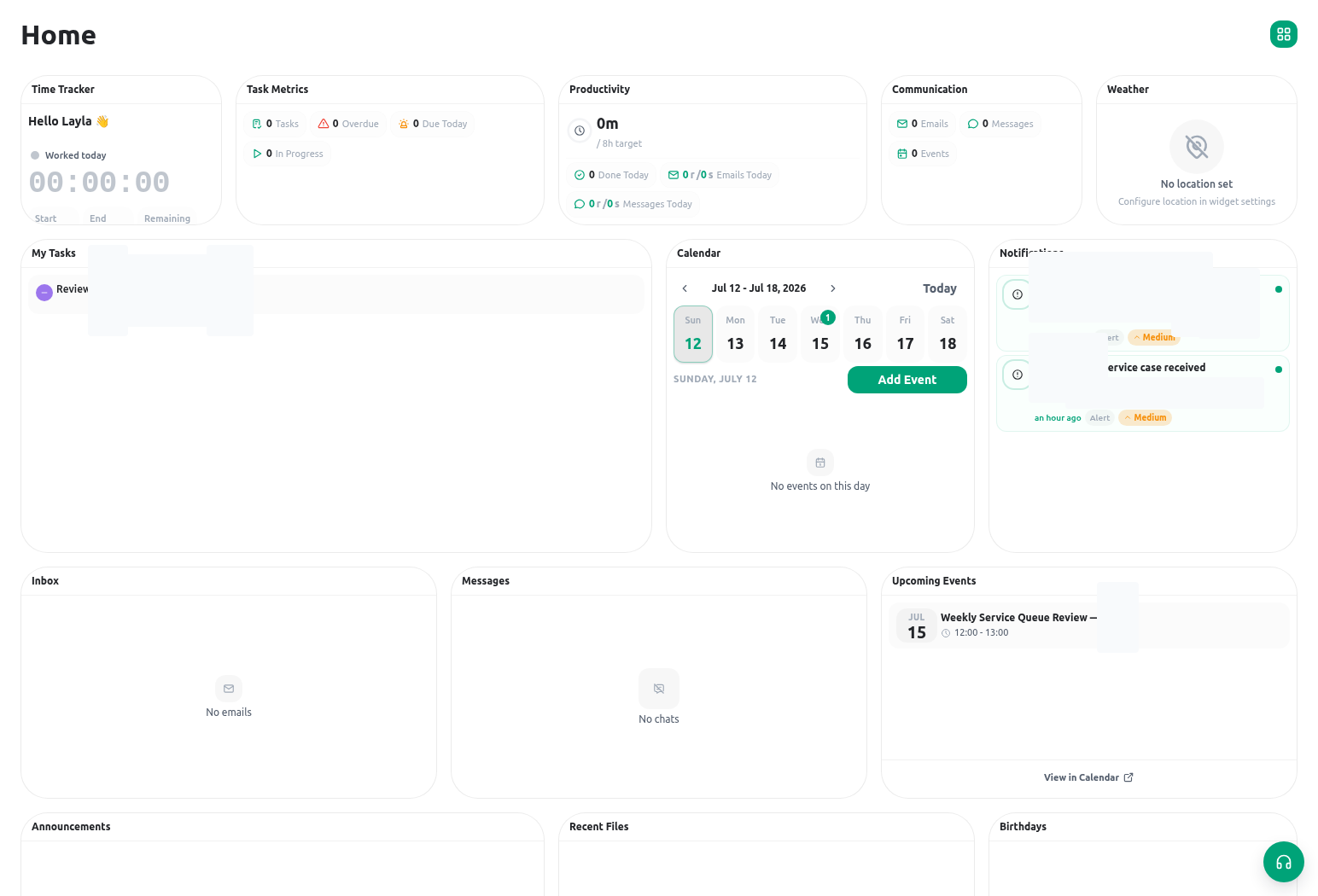
Task: Click the Communication Events calendar icon
Action: click(x=902, y=154)
